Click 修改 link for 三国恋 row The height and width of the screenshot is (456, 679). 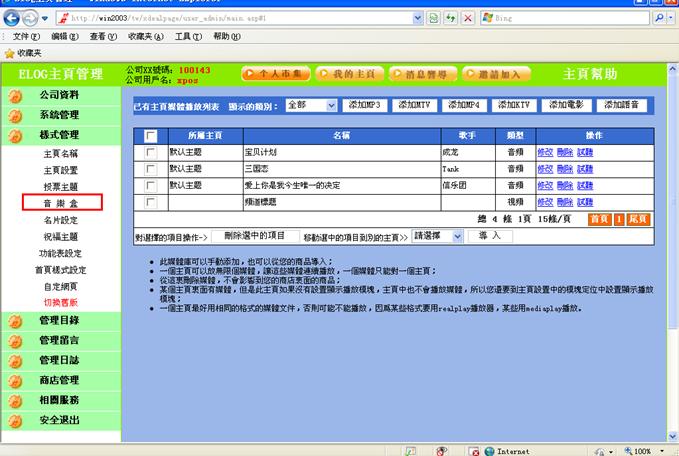(x=544, y=169)
